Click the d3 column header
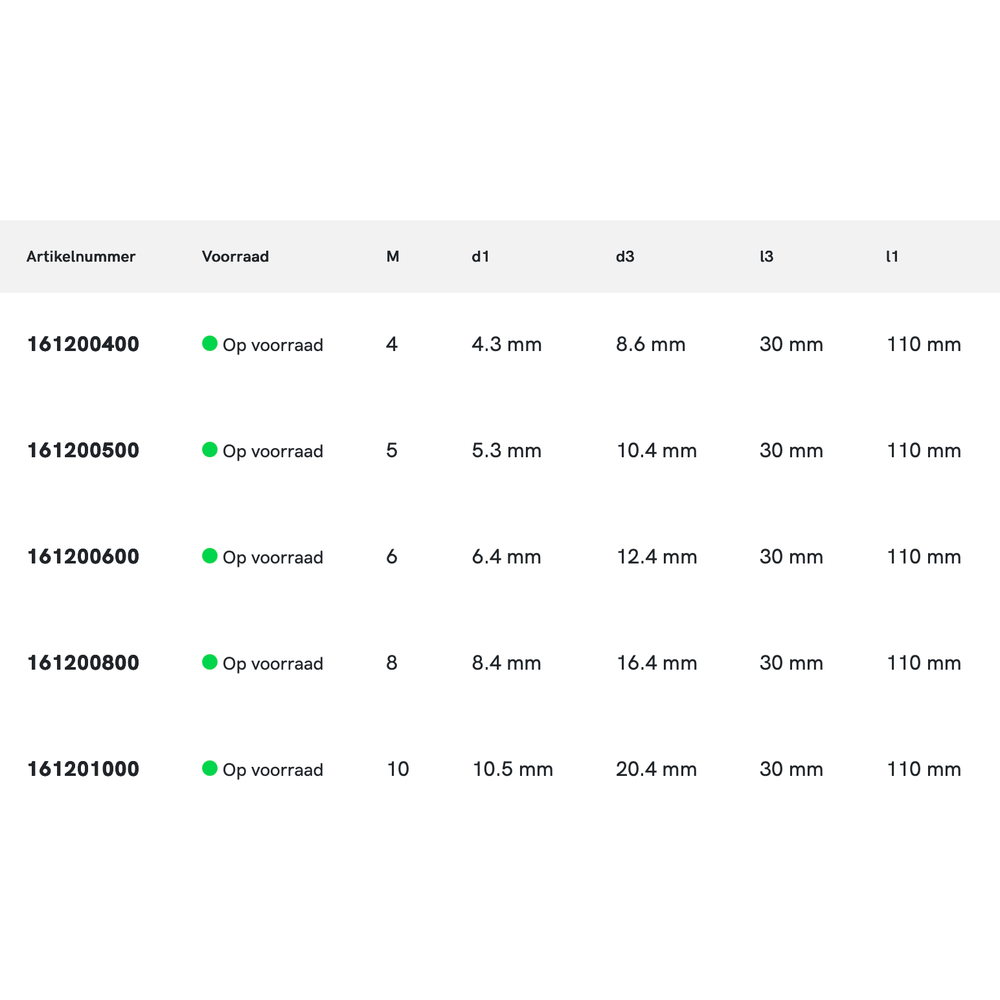Image resolution: width=1000 pixels, height=1000 pixels. pos(625,257)
